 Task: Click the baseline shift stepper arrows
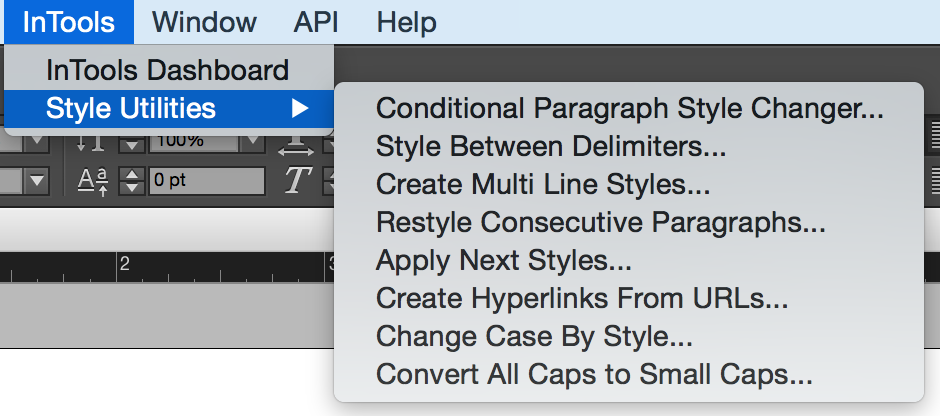(x=131, y=180)
